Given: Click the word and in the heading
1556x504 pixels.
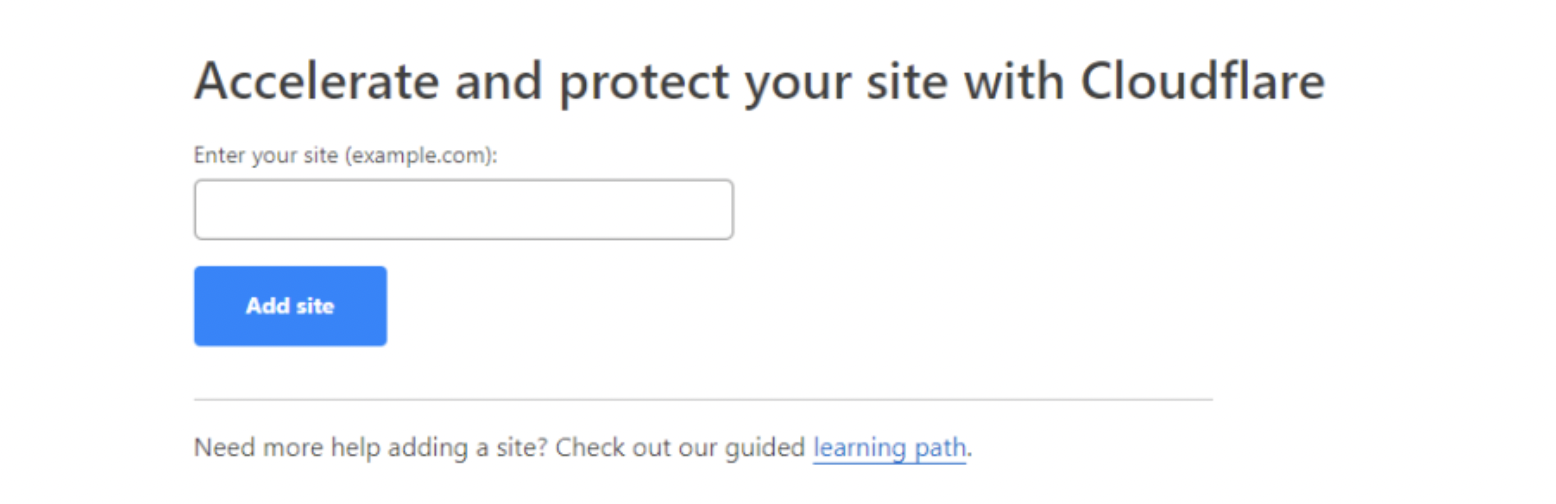Looking at the screenshot, I should [x=503, y=82].
